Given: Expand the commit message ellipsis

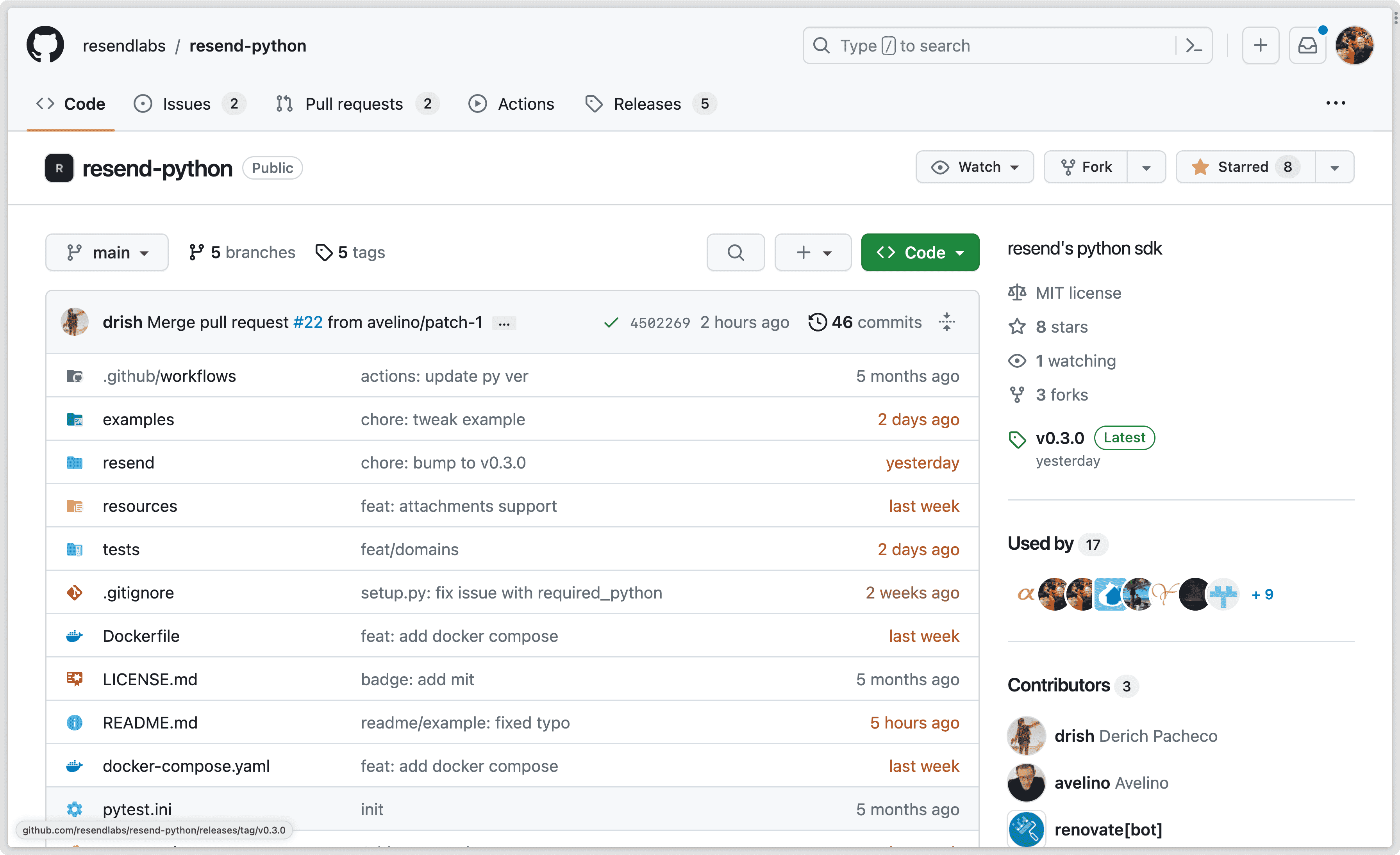Looking at the screenshot, I should point(504,323).
